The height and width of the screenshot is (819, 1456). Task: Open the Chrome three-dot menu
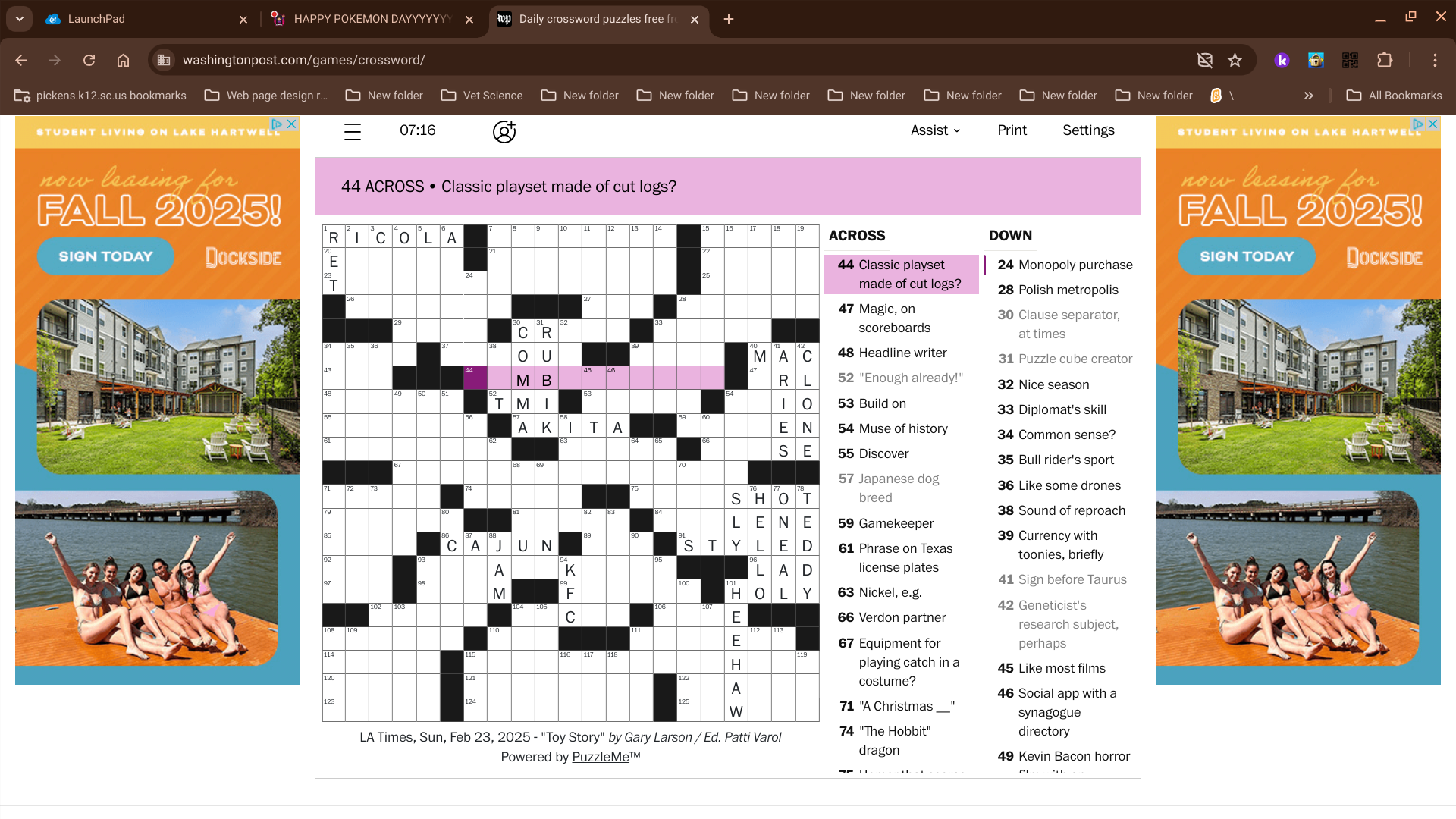1435,60
